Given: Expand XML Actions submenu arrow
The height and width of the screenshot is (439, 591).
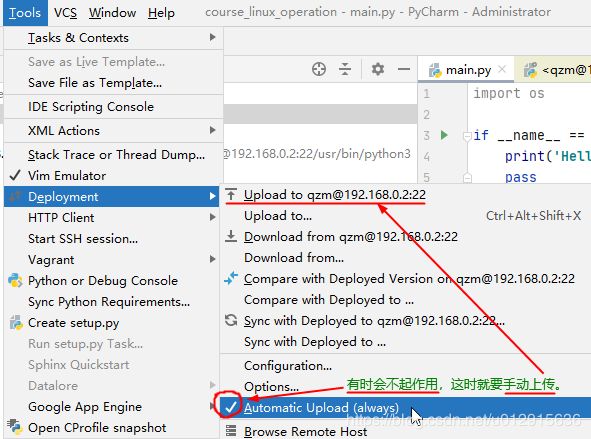Looking at the screenshot, I should tap(213, 130).
